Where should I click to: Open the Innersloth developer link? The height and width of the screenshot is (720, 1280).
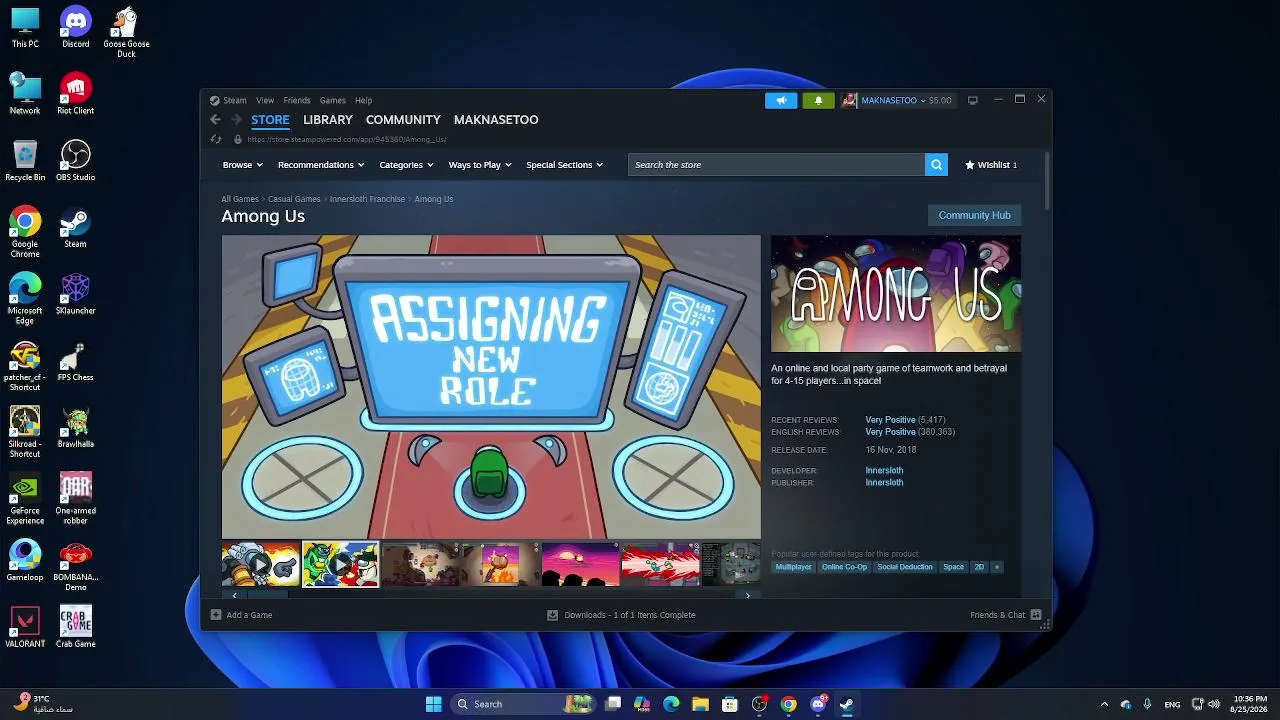[x=884, y=470]
